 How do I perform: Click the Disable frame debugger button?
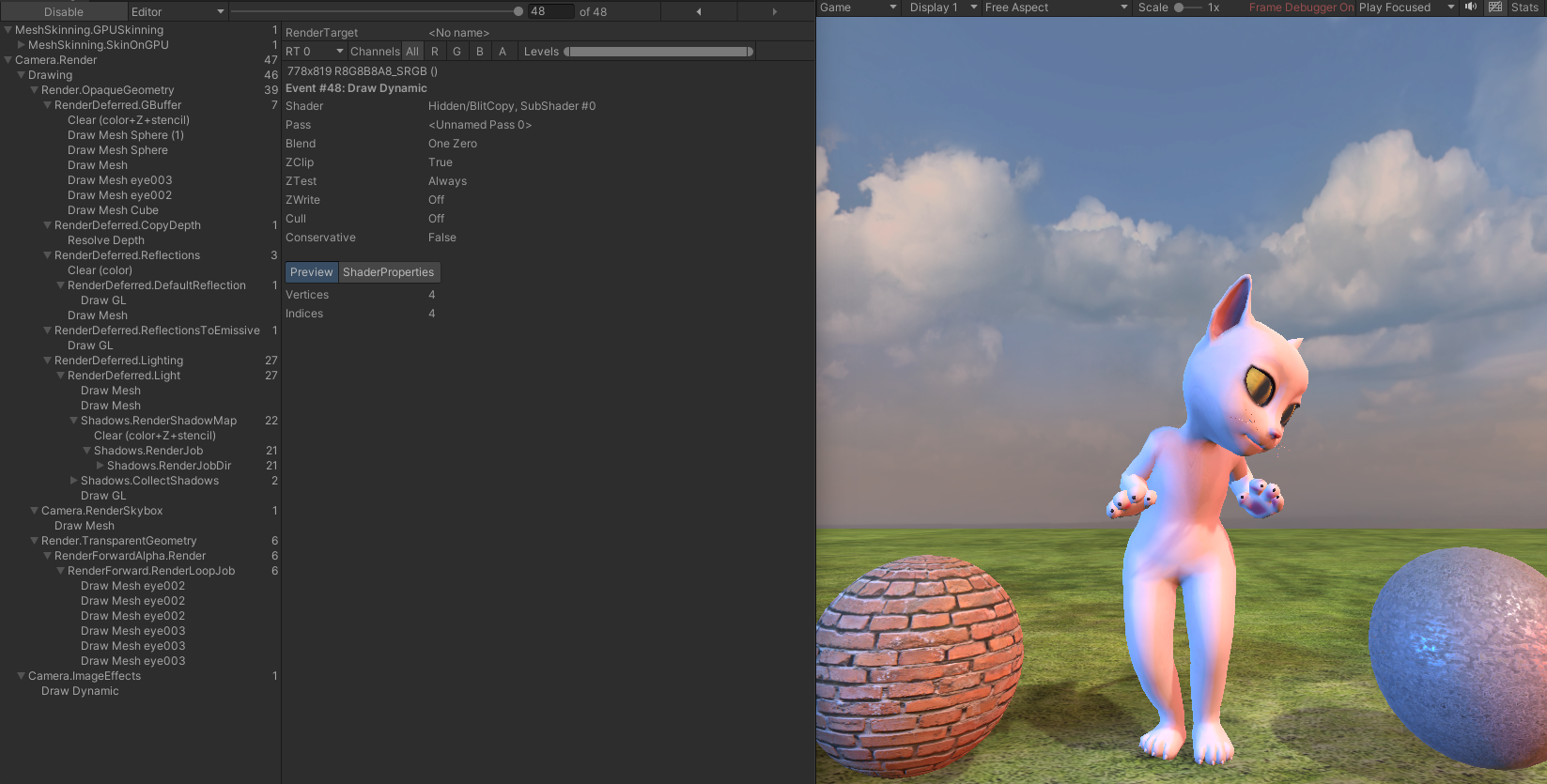point(64,12)
